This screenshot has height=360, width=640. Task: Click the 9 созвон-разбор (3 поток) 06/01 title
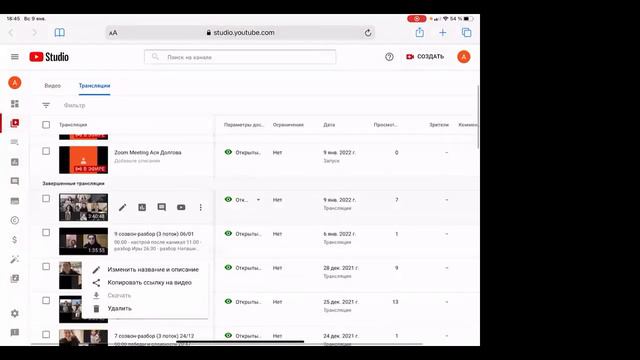(154, 234)
